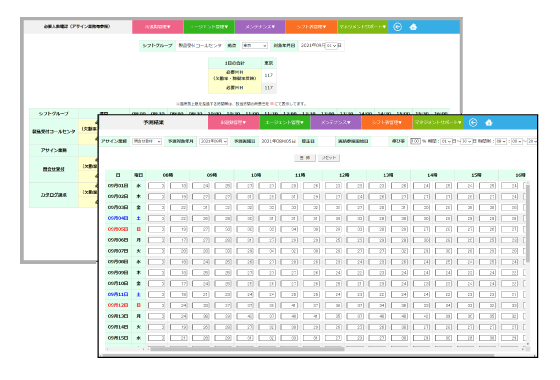Open the orange シフト表管理 menu in the rear window
The width and height of the screenshot is (560, 380).
pos(311,27)
